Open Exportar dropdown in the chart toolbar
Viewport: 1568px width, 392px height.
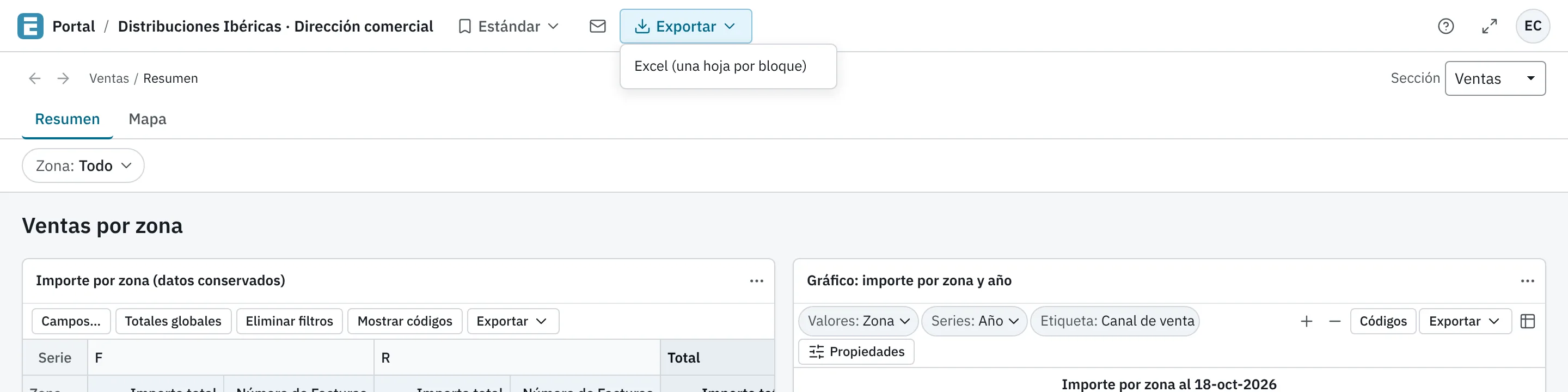[1465, 321]
